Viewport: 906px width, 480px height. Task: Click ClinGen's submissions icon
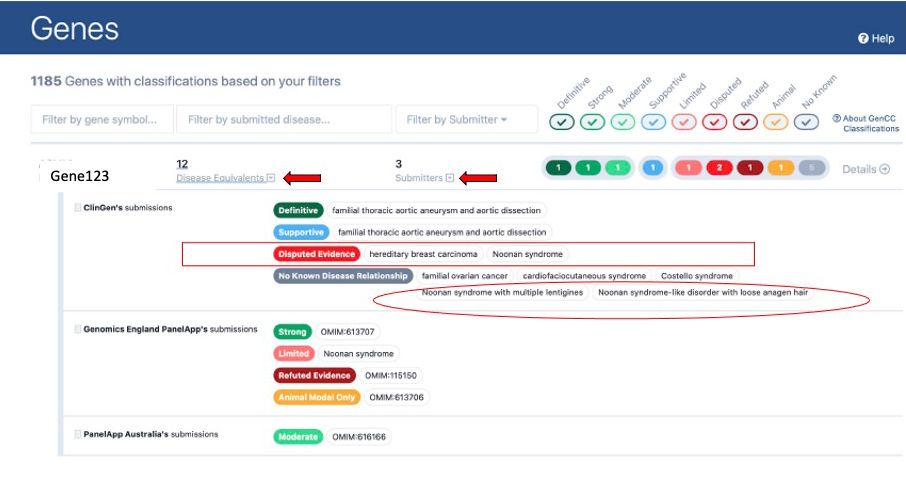click(77, 207)
